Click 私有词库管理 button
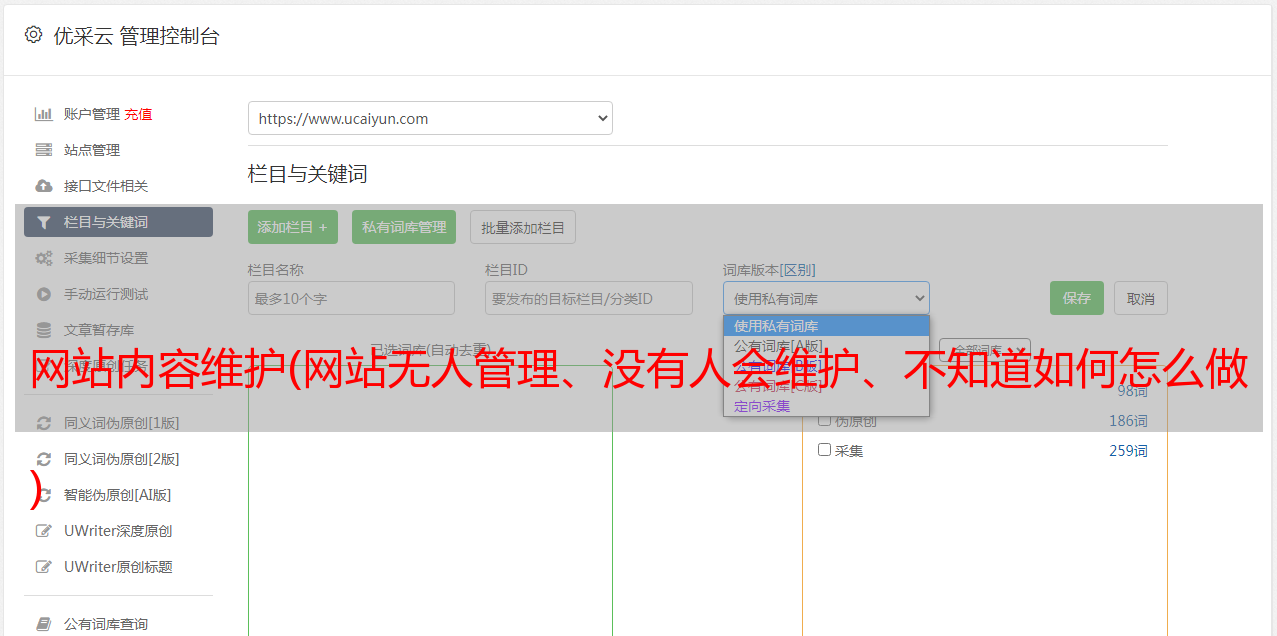Screen dimensions: 1277x636 404,227
